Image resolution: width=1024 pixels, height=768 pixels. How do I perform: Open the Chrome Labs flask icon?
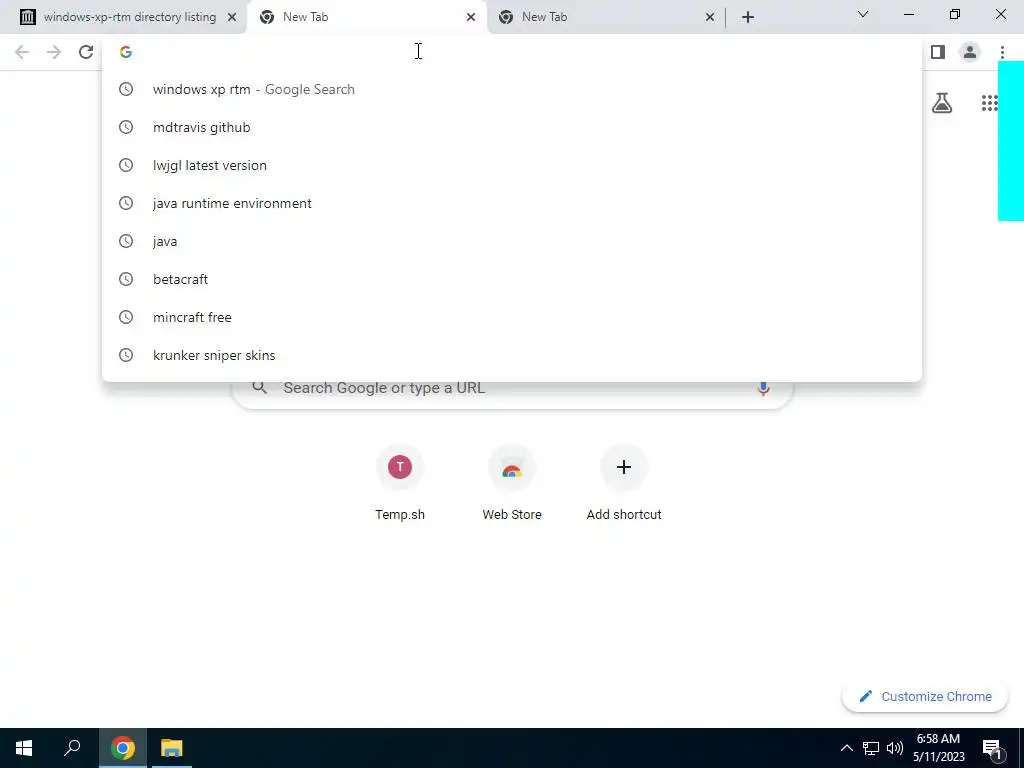click(x=942, y=103)
